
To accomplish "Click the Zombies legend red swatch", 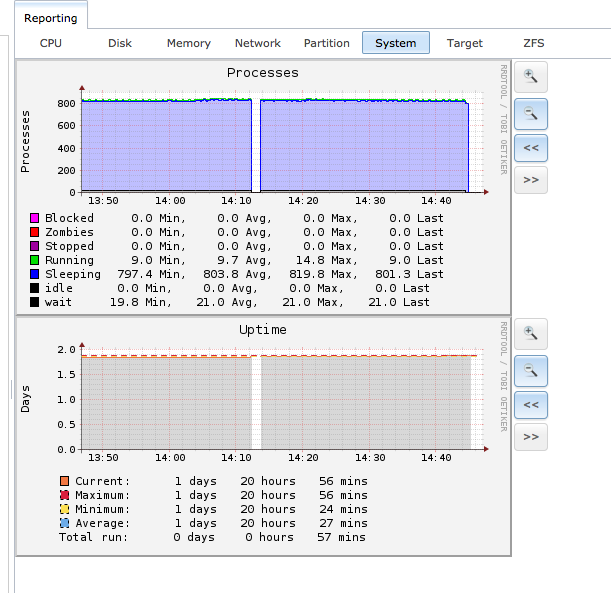I will pos(34,232).
